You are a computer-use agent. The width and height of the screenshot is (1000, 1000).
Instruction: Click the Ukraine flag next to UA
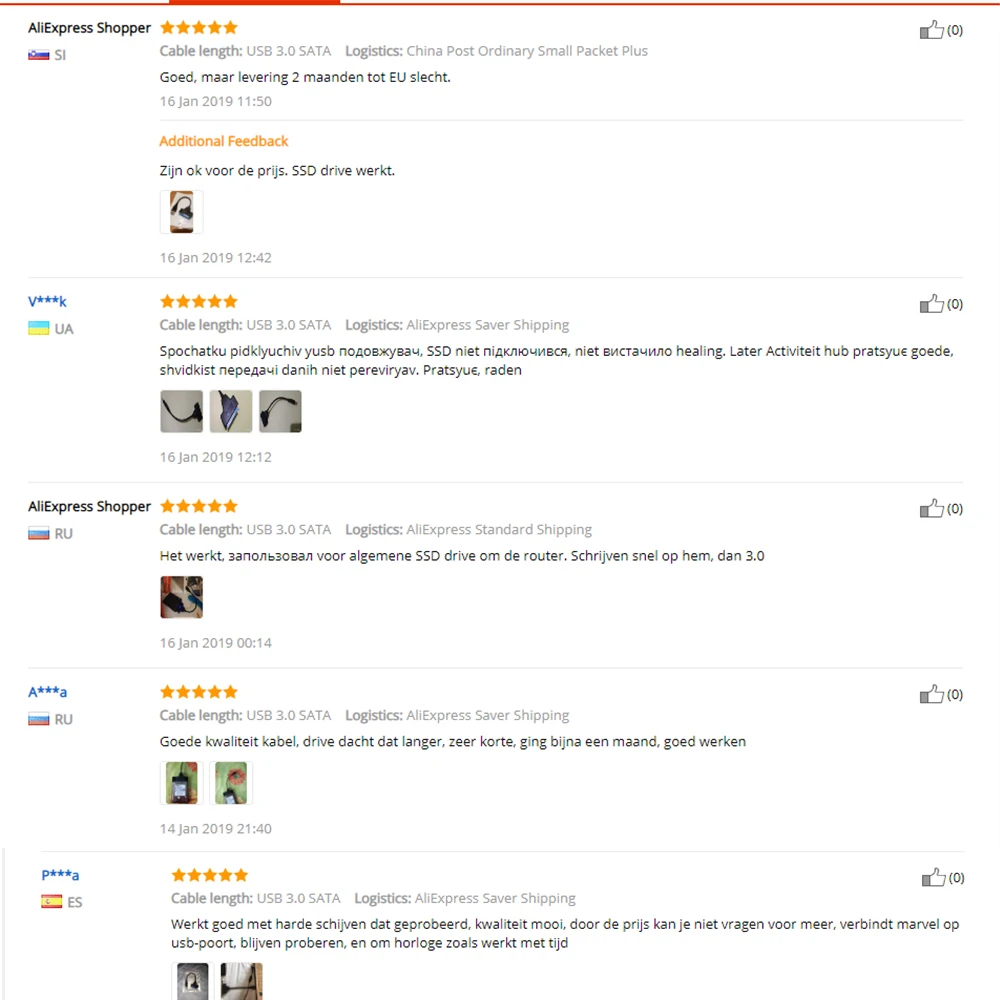coord(38,328)
